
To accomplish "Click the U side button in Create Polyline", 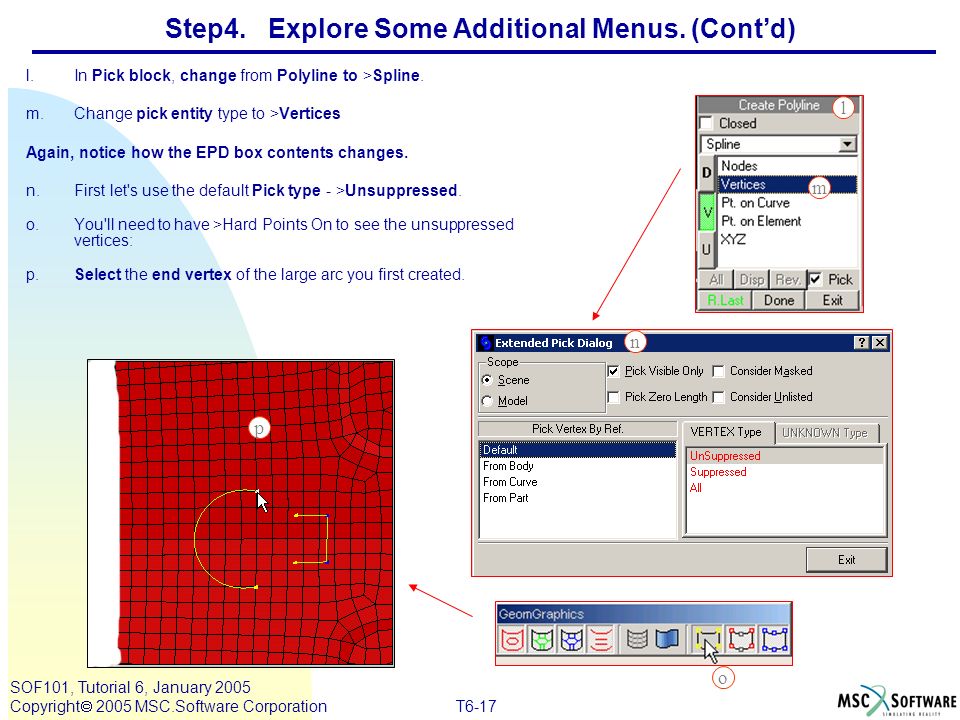I will click(x=707, y=250).
